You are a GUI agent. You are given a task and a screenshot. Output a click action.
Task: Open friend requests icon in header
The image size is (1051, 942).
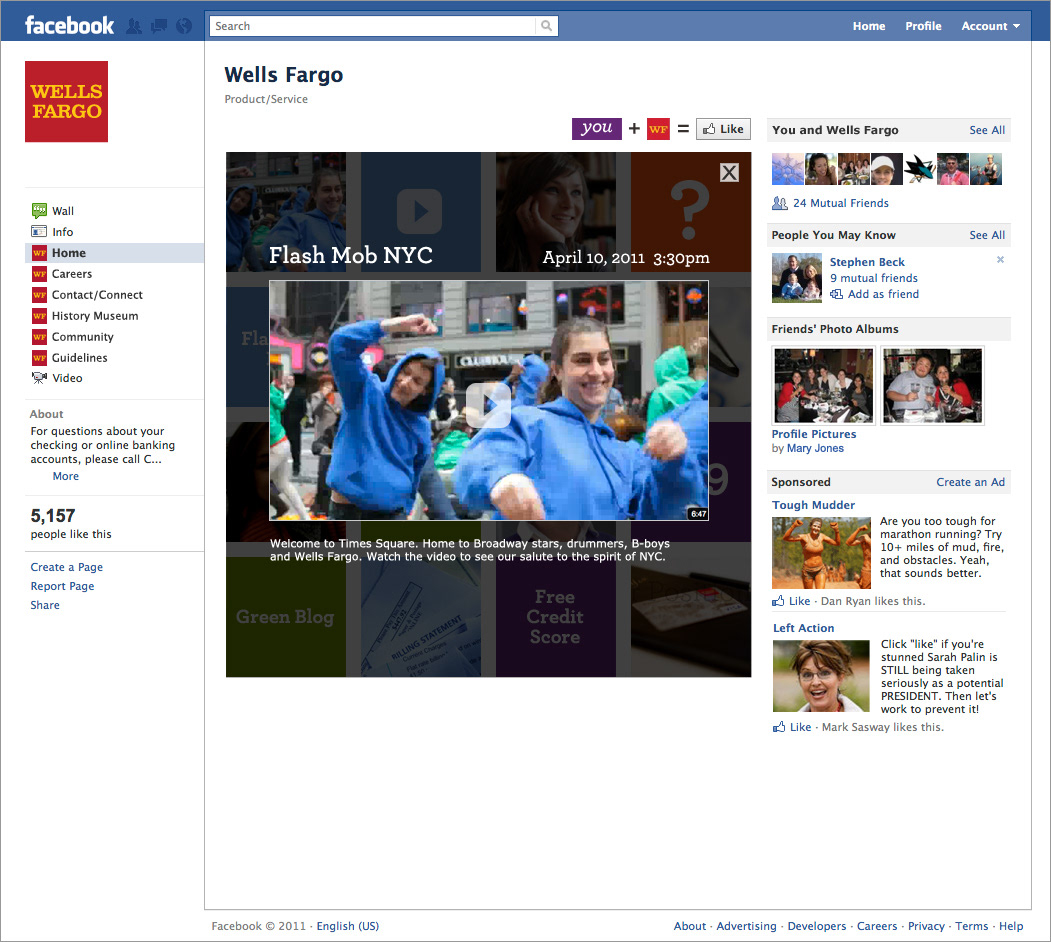coord(134,26)
